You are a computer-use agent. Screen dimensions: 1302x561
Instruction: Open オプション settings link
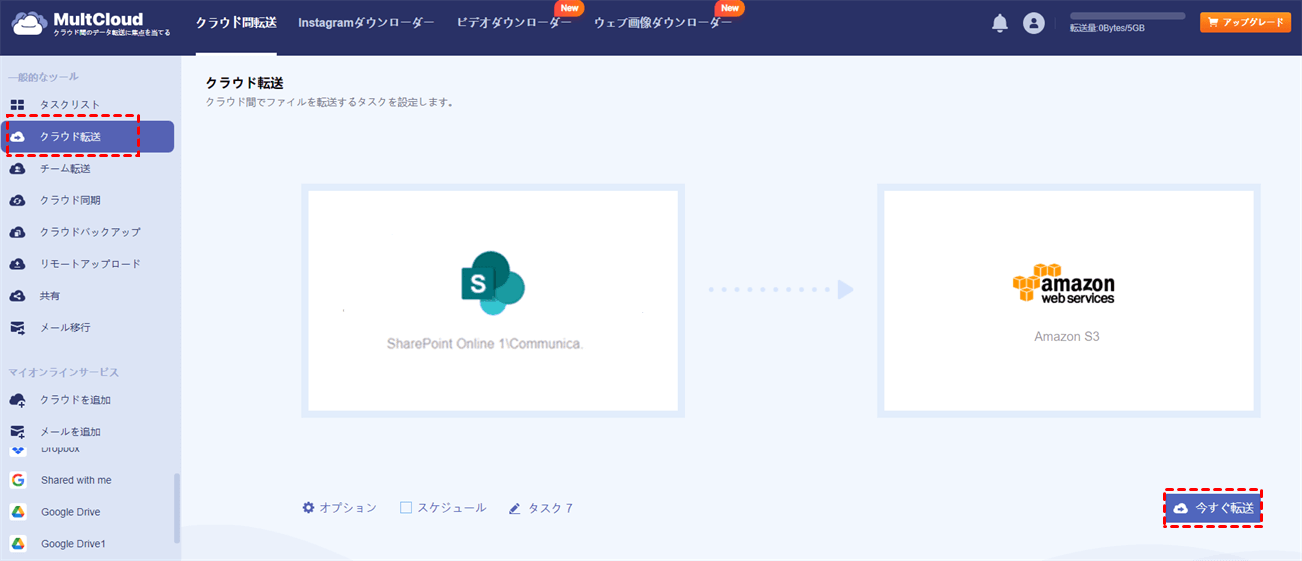click(x=340, y=508)
